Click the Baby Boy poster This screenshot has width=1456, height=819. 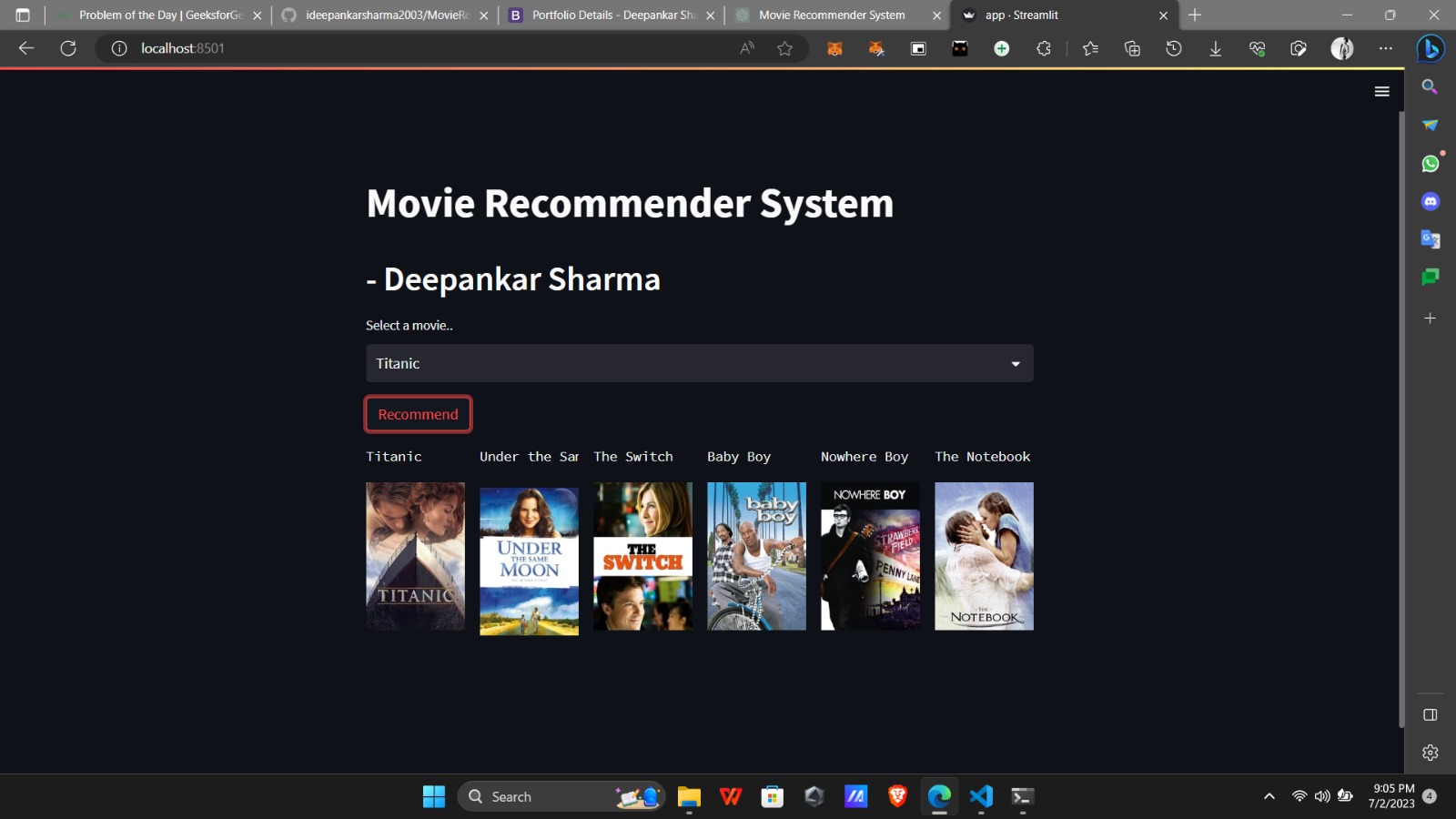pyautogui.click(x=756, y=556)
